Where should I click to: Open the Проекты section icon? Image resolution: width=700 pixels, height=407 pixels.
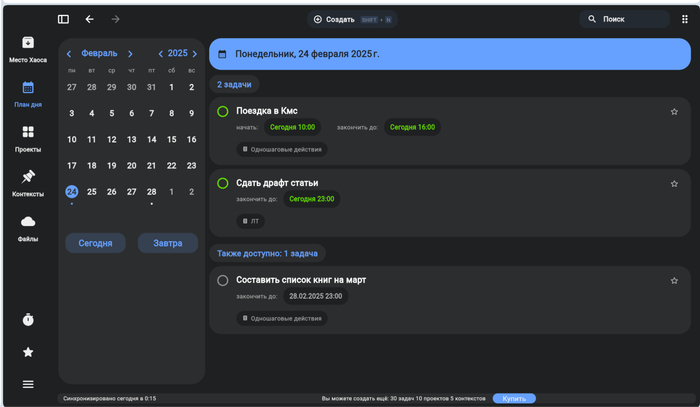(x=28, y=132)
